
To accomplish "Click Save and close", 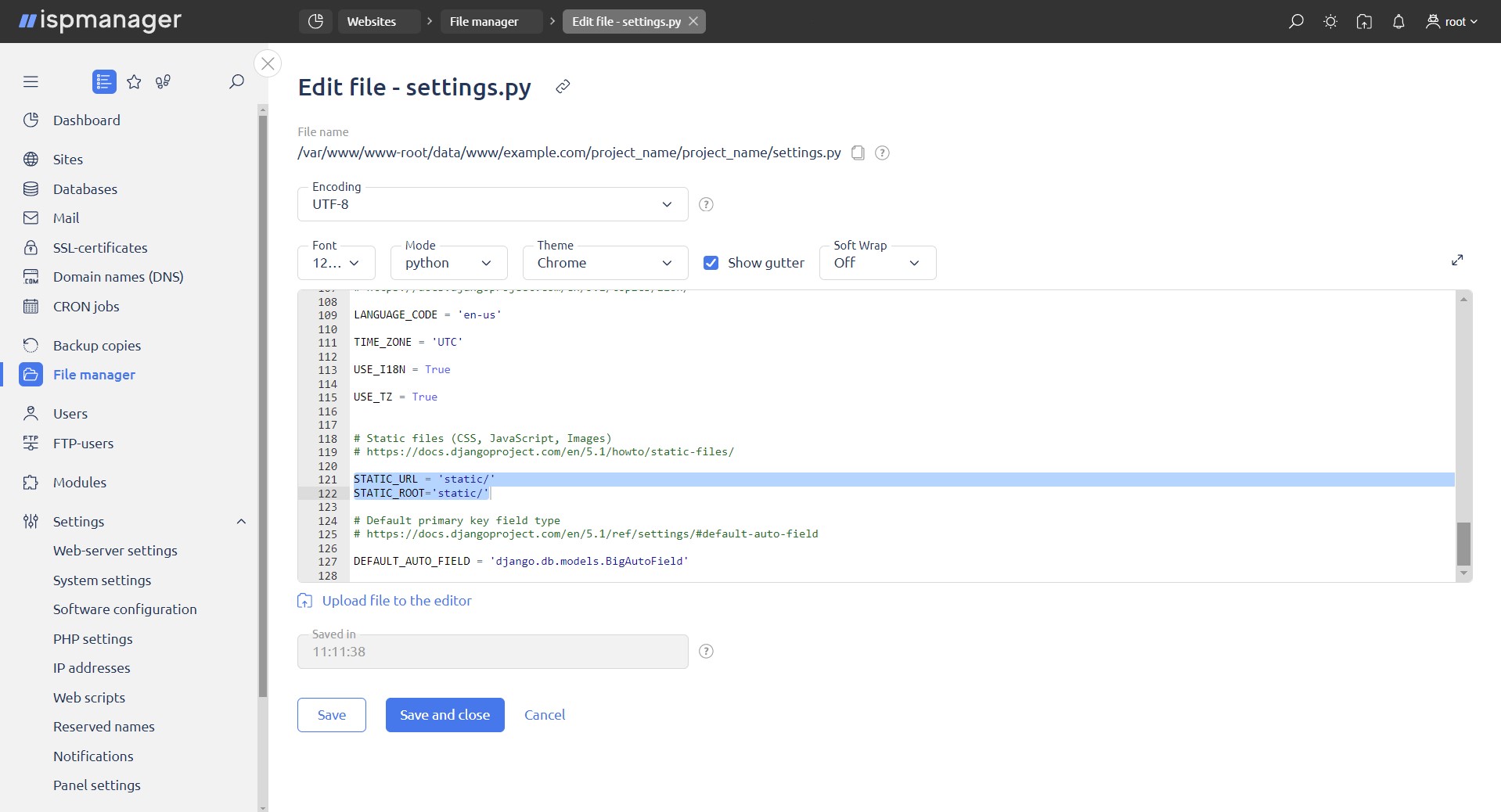I will pos(444,714).
